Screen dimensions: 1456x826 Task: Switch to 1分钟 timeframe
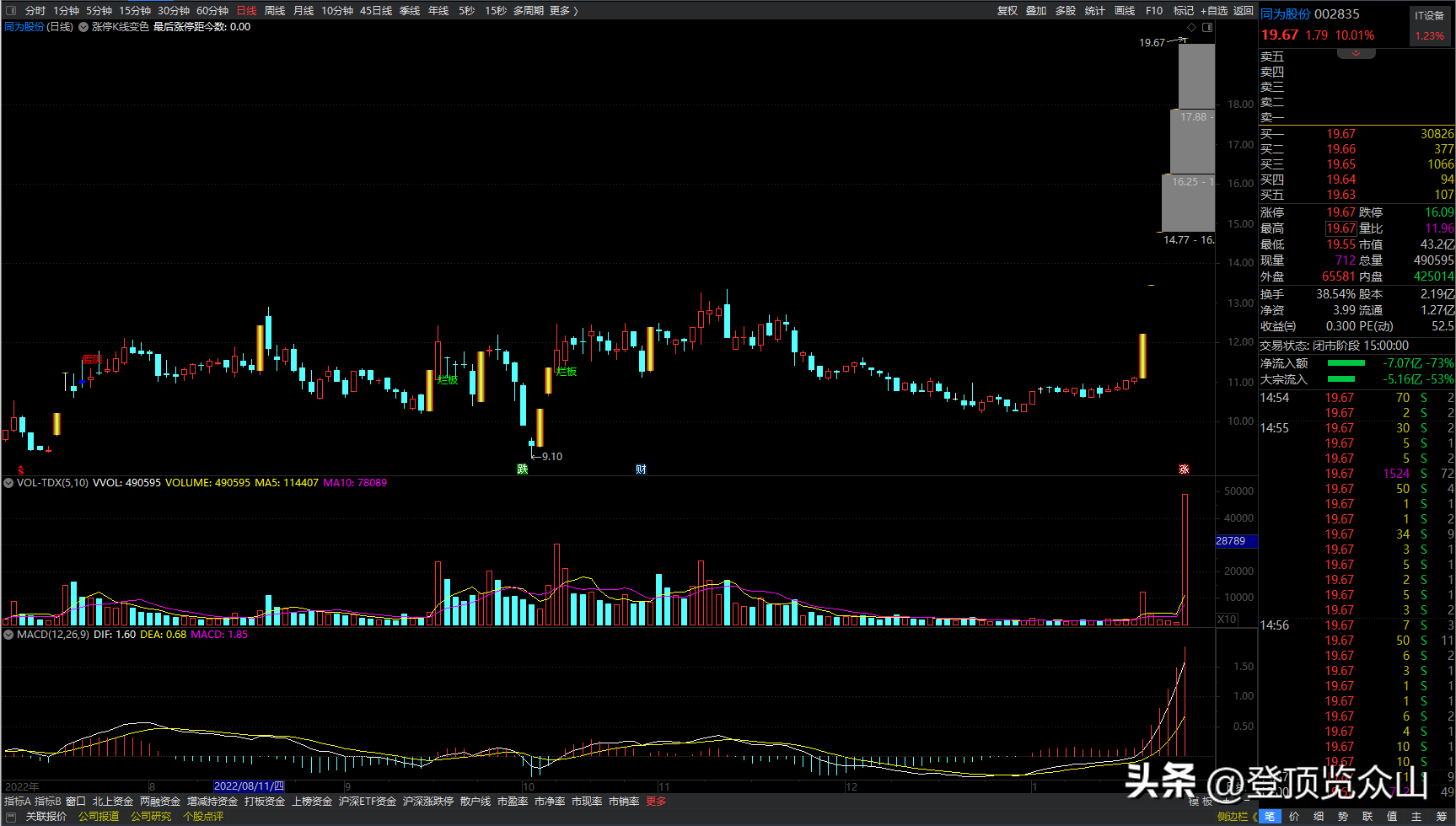(66, 11)
